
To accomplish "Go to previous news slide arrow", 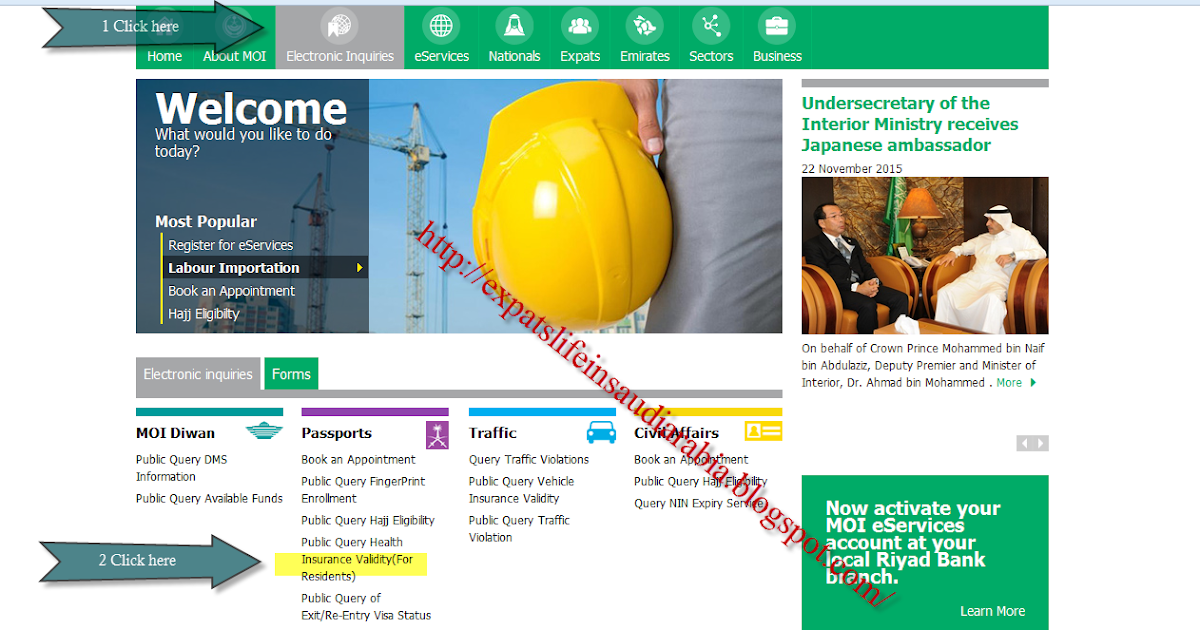I will (1025, 443).
